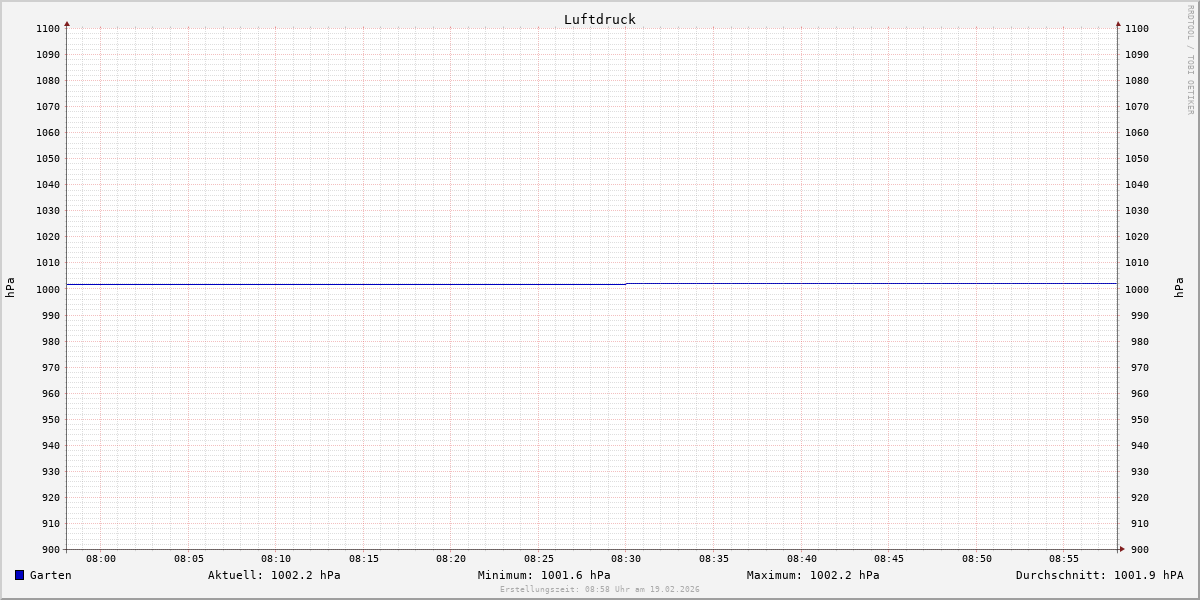Select the Garten legend label
The image size is (1200, 600).
pyautogui.click(x=50, y=575)
